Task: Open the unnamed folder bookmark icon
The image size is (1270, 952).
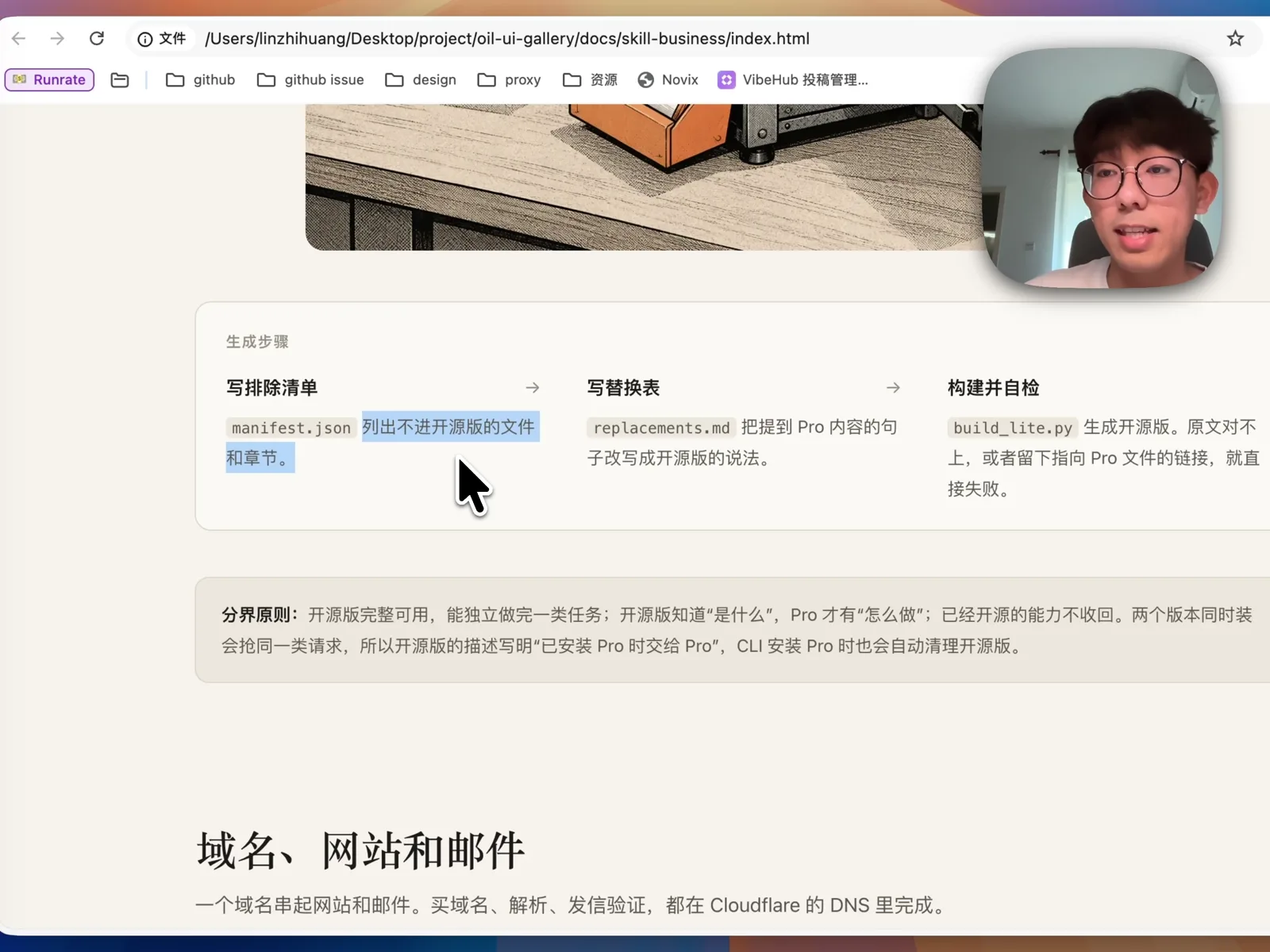Action: (120, 79)
